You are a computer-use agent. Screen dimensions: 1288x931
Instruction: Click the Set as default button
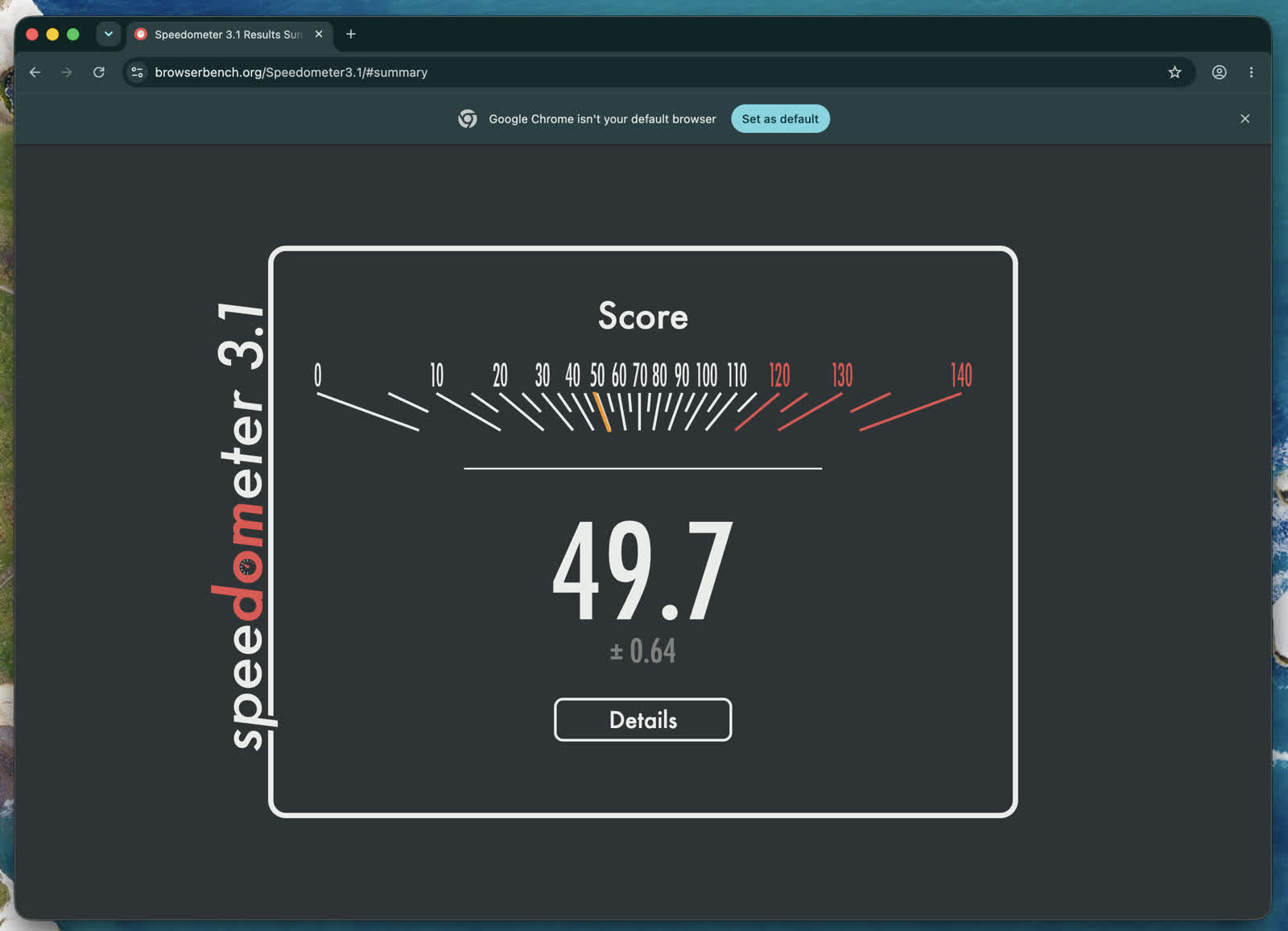(x=780, y=118)
